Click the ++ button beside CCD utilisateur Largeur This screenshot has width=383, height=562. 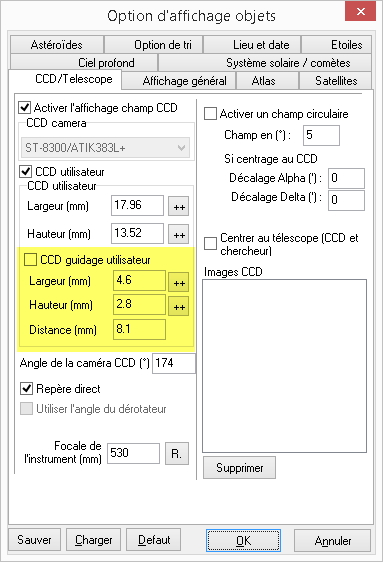tap(178, 206)
